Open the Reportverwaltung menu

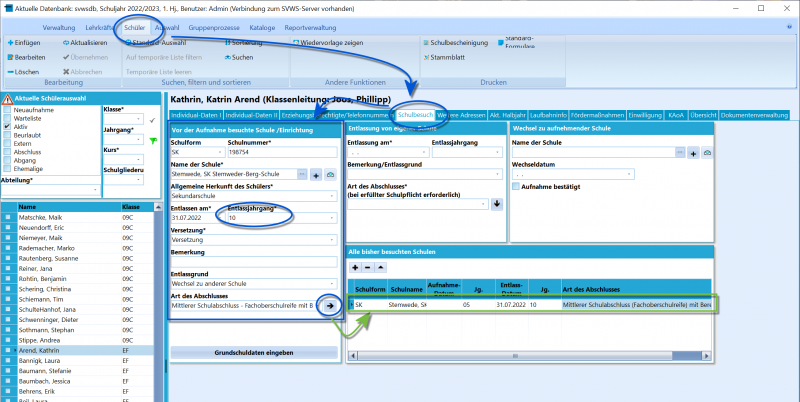tap(310, 28)
